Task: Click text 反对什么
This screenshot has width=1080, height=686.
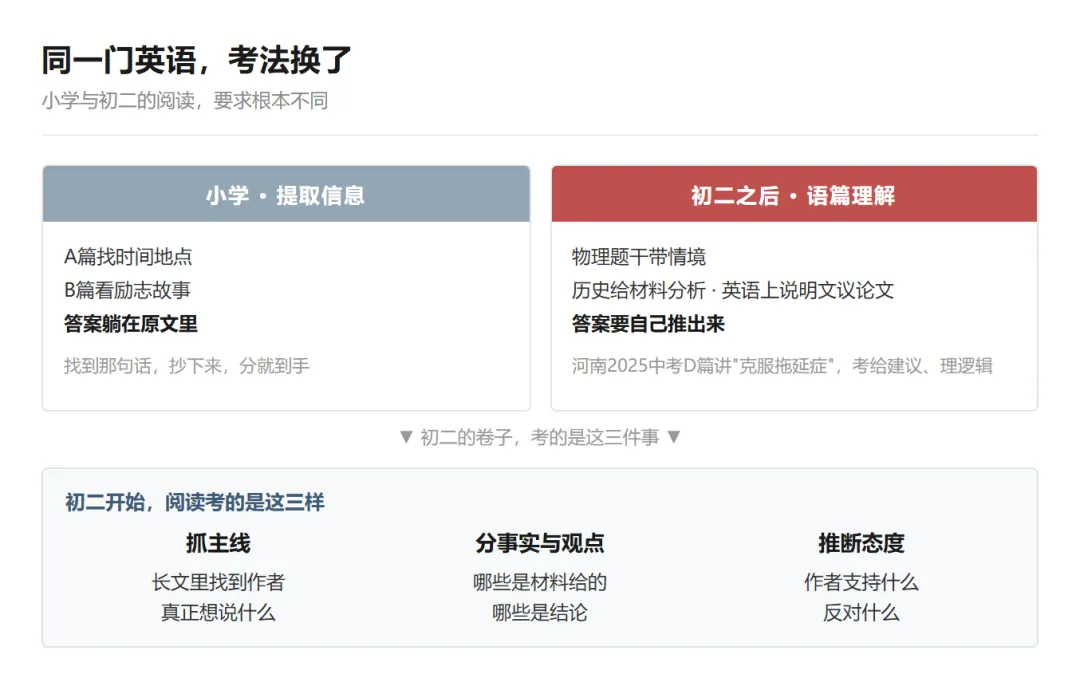Action: 861,612
